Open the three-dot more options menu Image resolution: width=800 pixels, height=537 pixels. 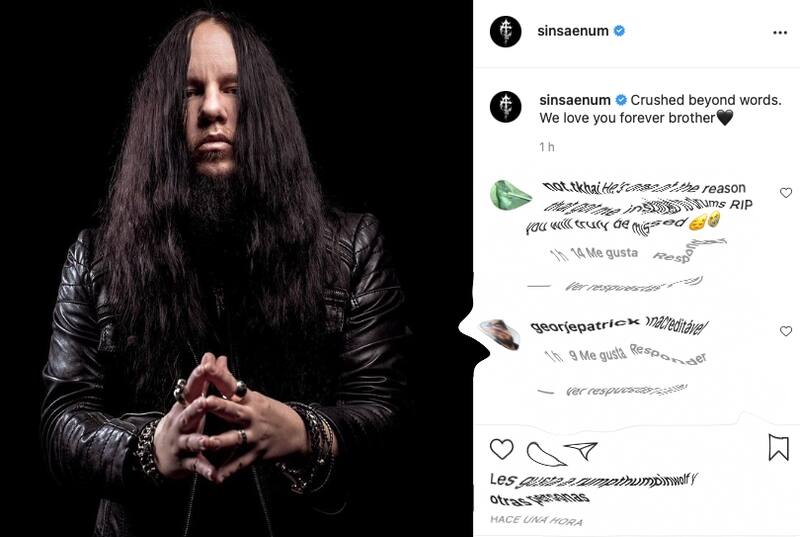tap(780, 33)
